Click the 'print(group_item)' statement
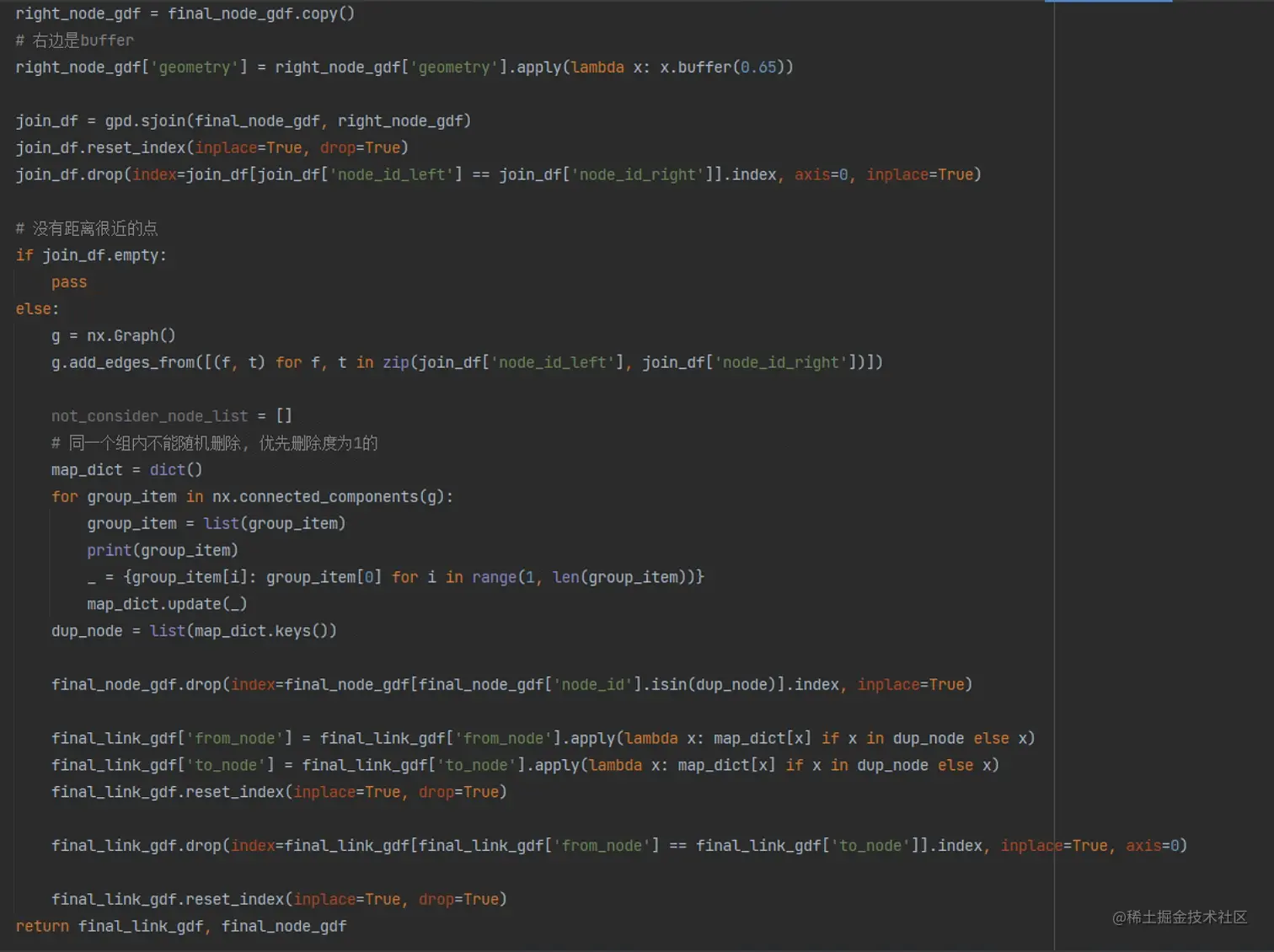1274x952 pixels. (163, 550)
